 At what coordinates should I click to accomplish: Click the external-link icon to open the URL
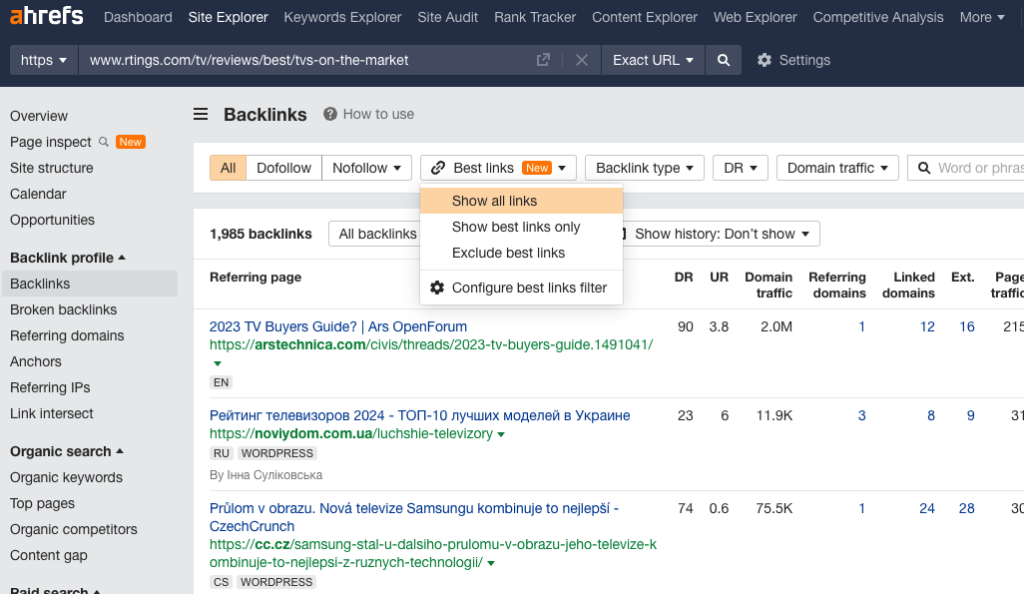[542, 60]
